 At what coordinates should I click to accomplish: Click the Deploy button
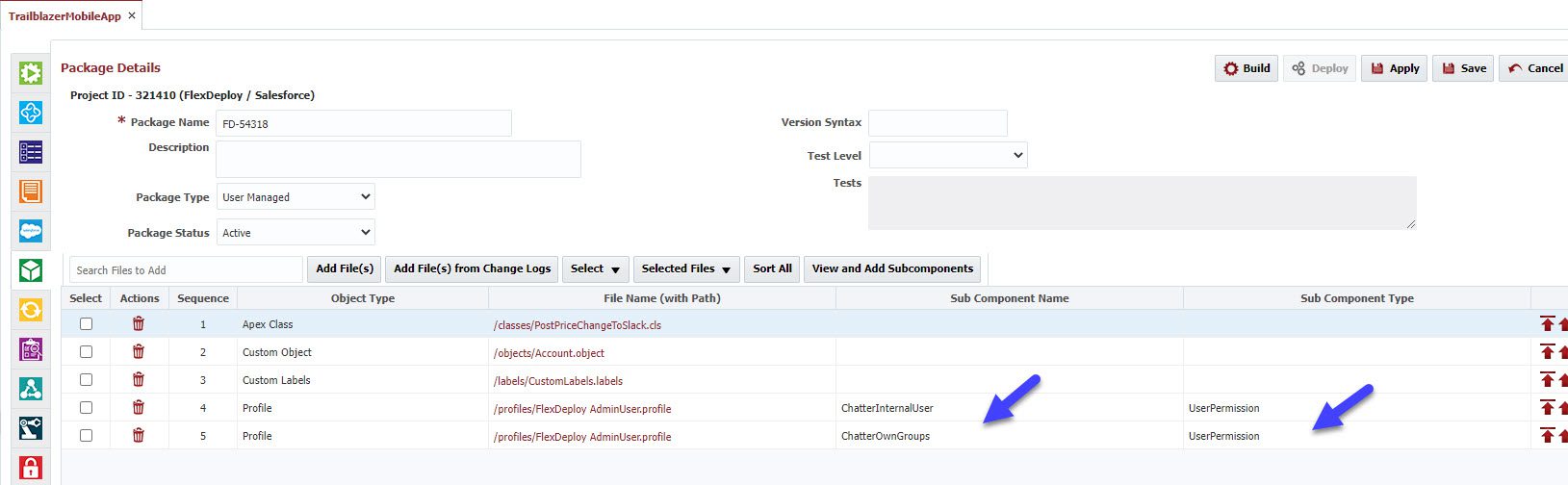pyautogui.click(x=1320, y=68)
